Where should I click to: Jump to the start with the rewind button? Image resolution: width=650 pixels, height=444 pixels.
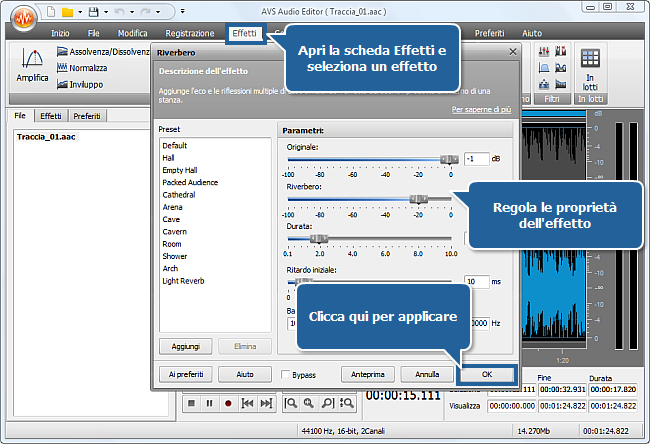click(247, 403)
